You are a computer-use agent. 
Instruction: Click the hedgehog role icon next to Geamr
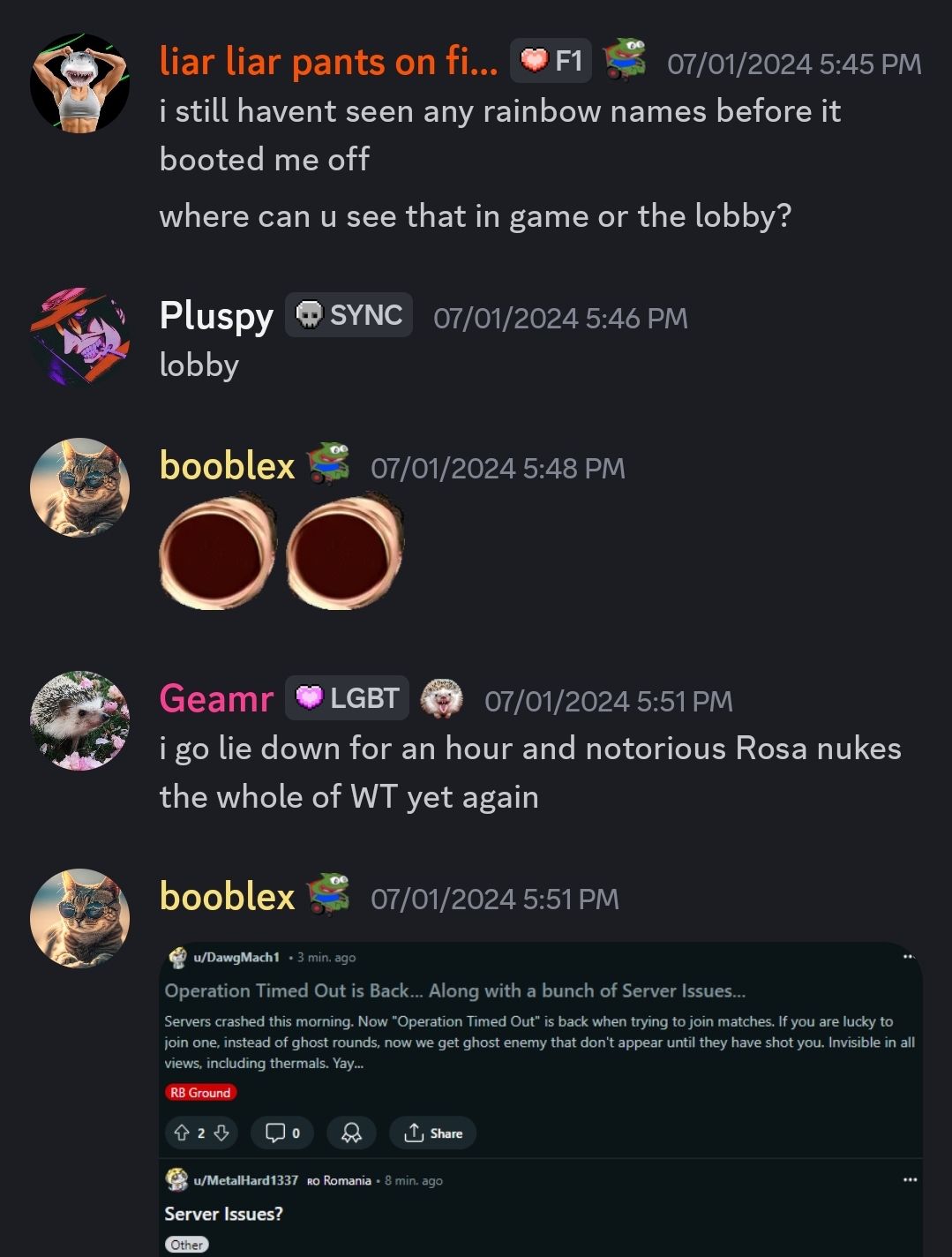(x=442, y=698)
